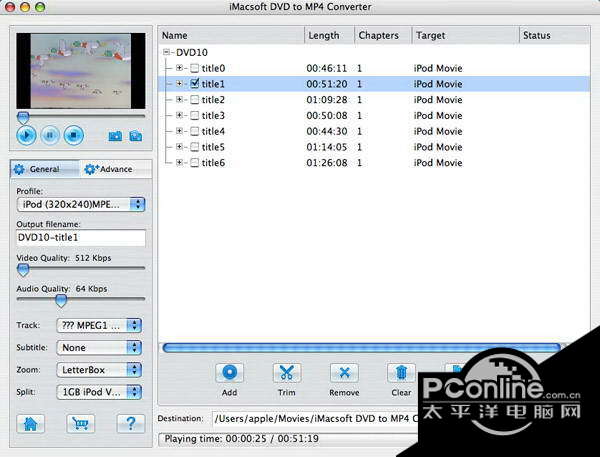The image size is (600, 457).
Task: Select the title0 row name
Action: [213, 68]
